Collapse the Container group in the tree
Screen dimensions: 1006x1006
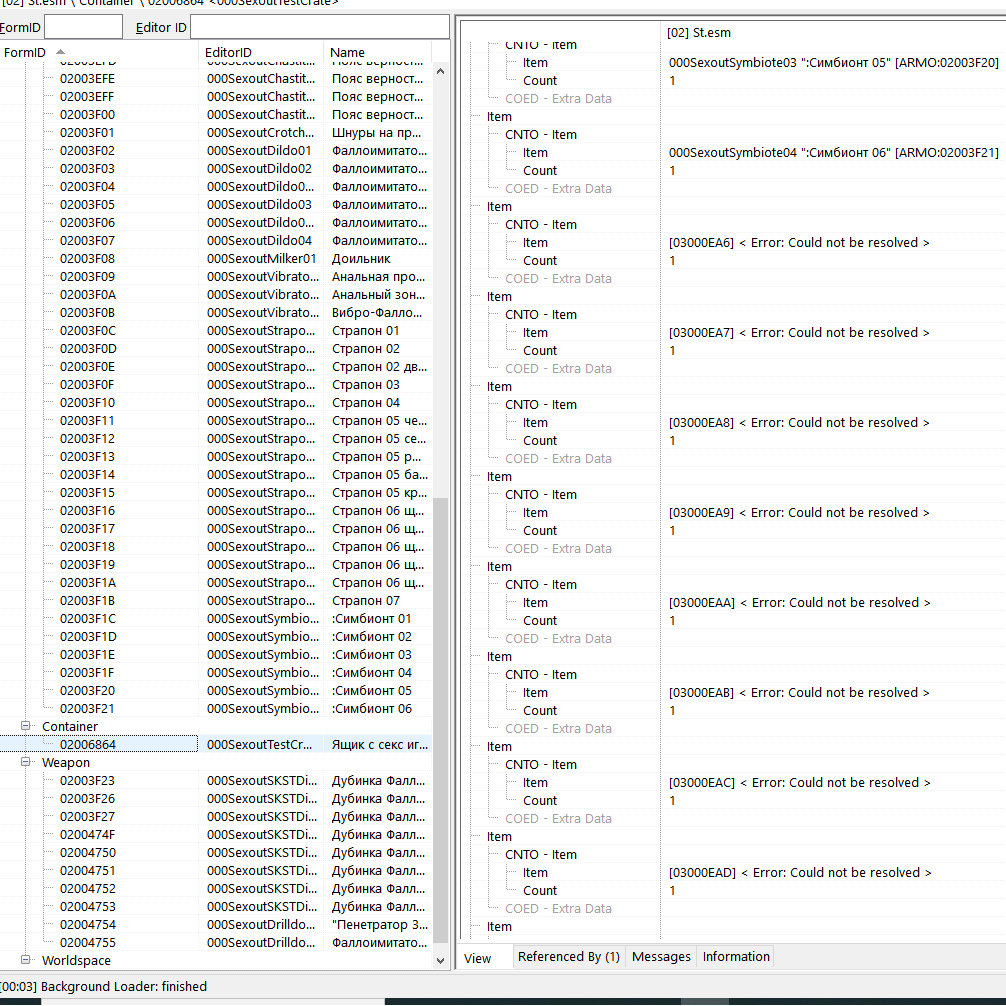(27, 726)
